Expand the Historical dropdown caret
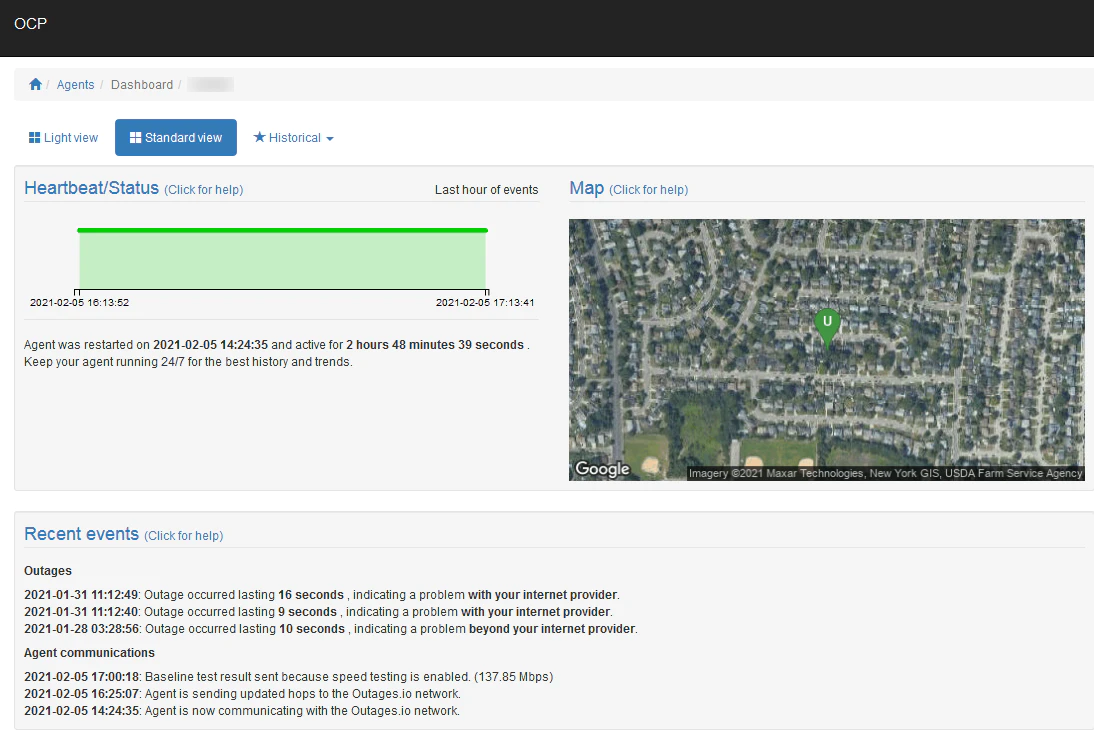The height and width of the screenshot is (735, 1094). [x=330, y=138]
